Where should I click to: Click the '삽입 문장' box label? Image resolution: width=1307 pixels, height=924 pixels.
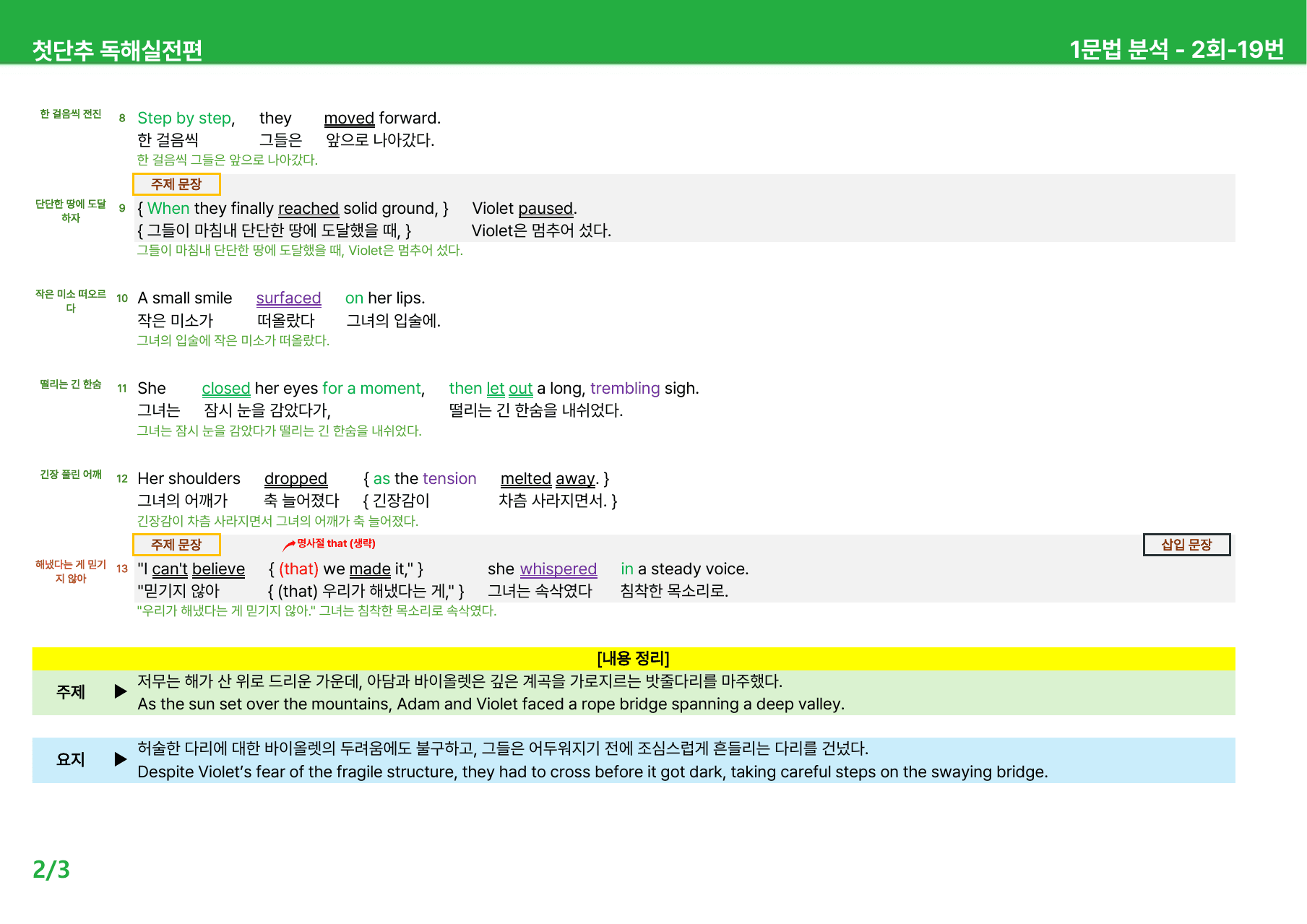pos(1186,545)
